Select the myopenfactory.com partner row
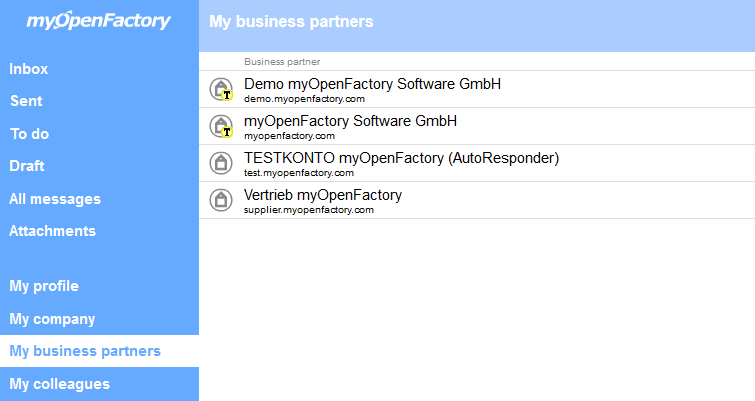The width and height of the screenshot is (755, 401). [x=477, y=126]
